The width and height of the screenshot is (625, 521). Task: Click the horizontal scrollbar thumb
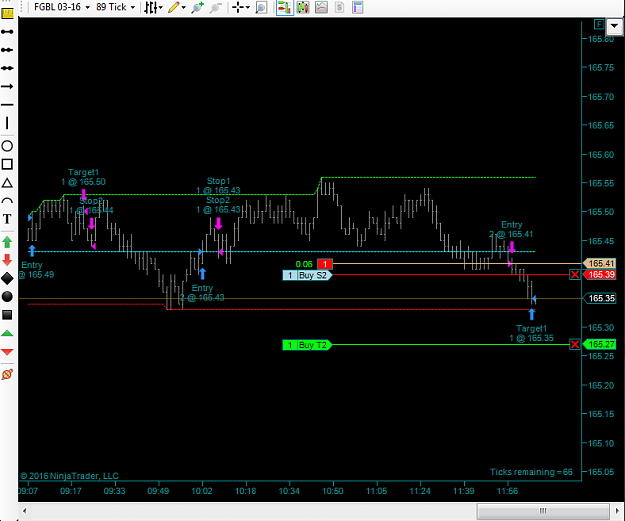tap(543, 511)
